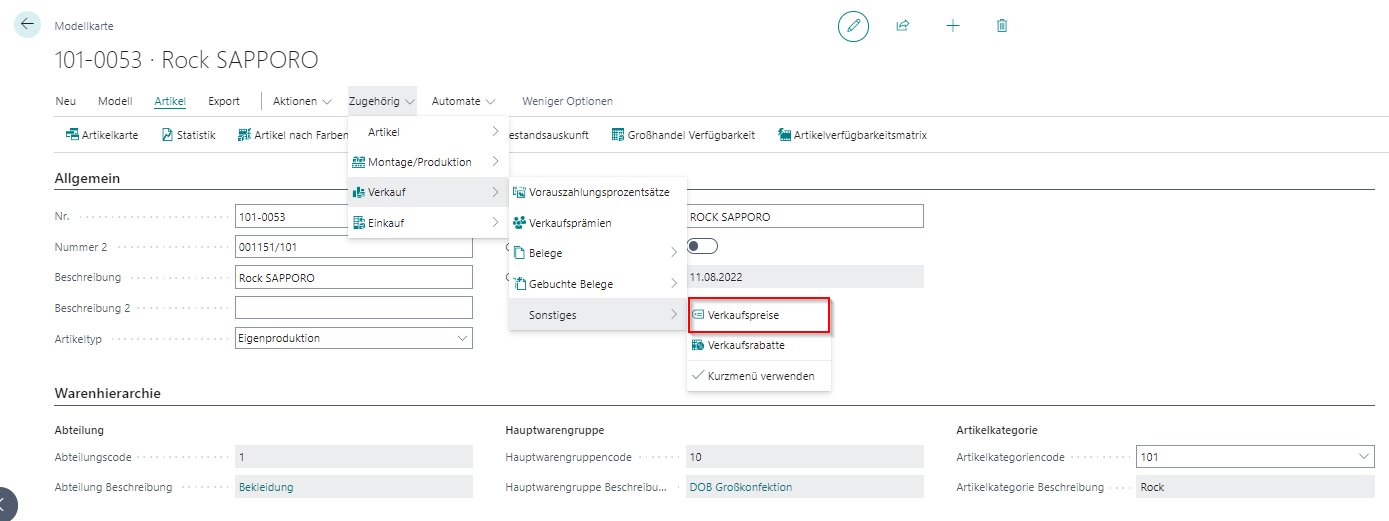Click the share icon
Viewport: 1389px width, 521px height.
coord(903,26)
